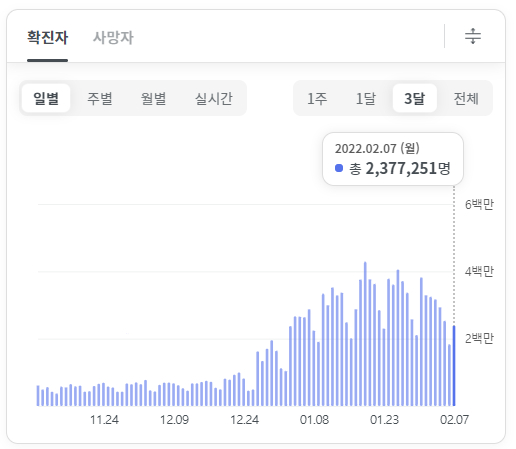Click the 02.07 date label
This screenshot has width=516, height=449.
click(x=454, y=420)
